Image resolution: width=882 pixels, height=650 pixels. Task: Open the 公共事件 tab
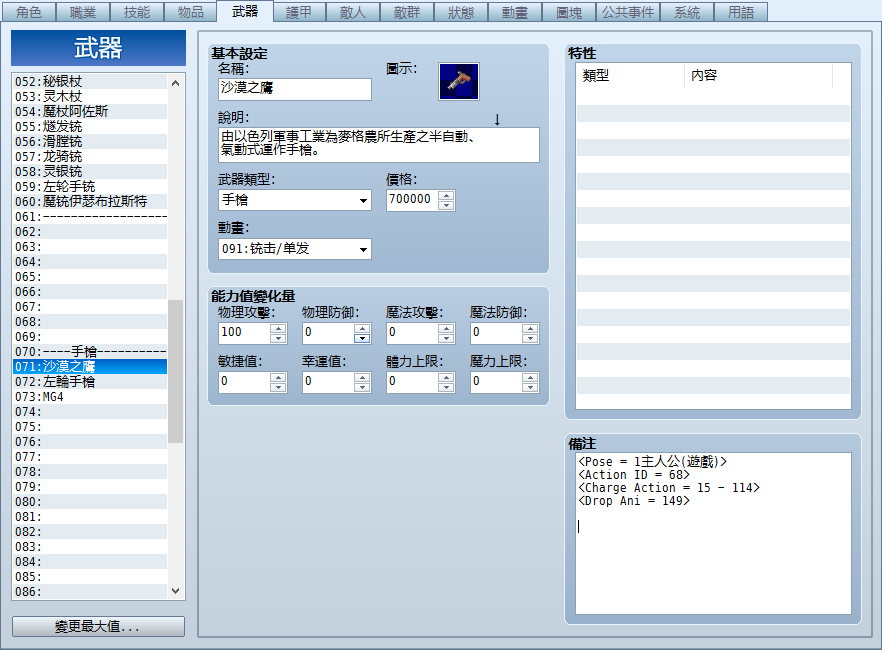(x=628, y=12)
